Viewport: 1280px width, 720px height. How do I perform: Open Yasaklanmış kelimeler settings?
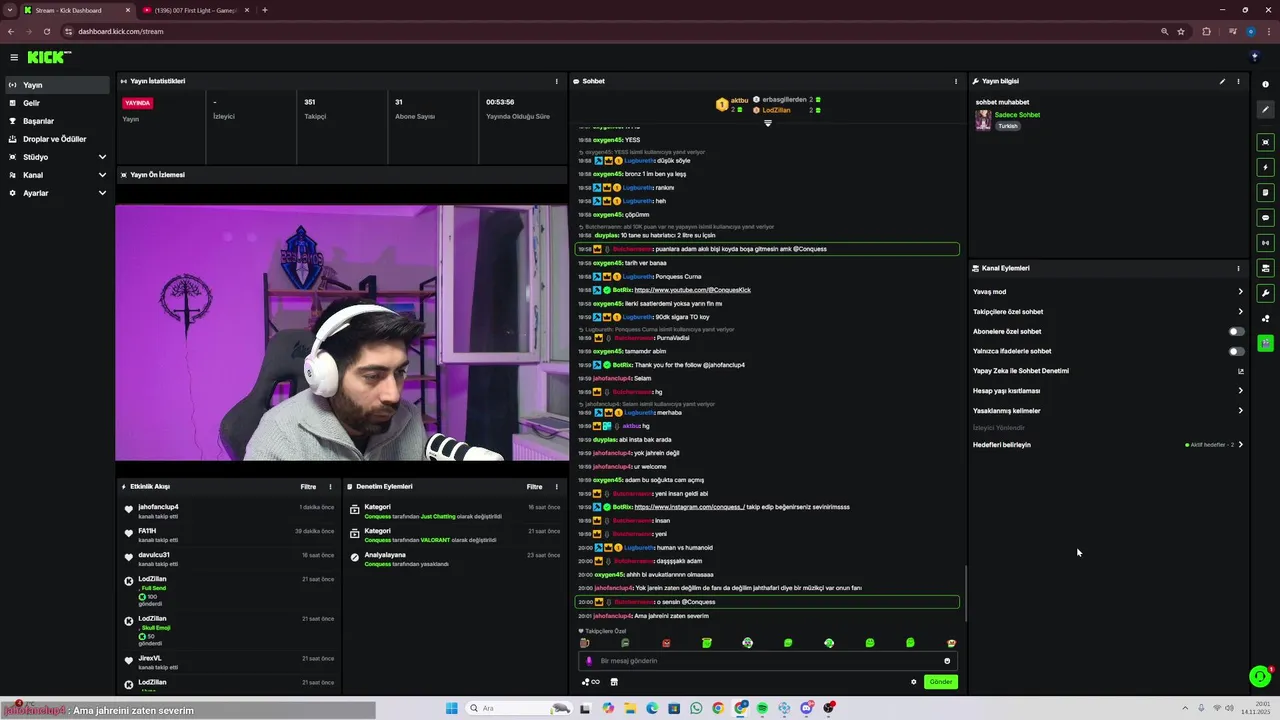[x=1108, y=411]
